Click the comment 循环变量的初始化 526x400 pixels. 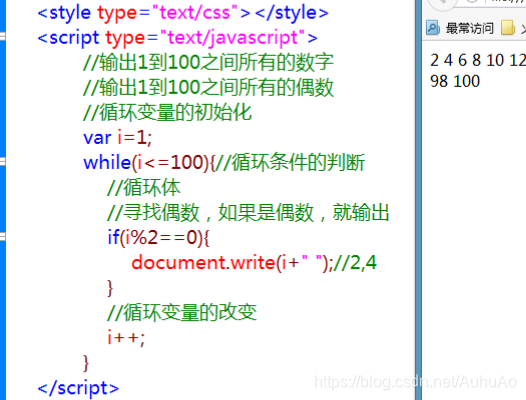tap(167, 112)
